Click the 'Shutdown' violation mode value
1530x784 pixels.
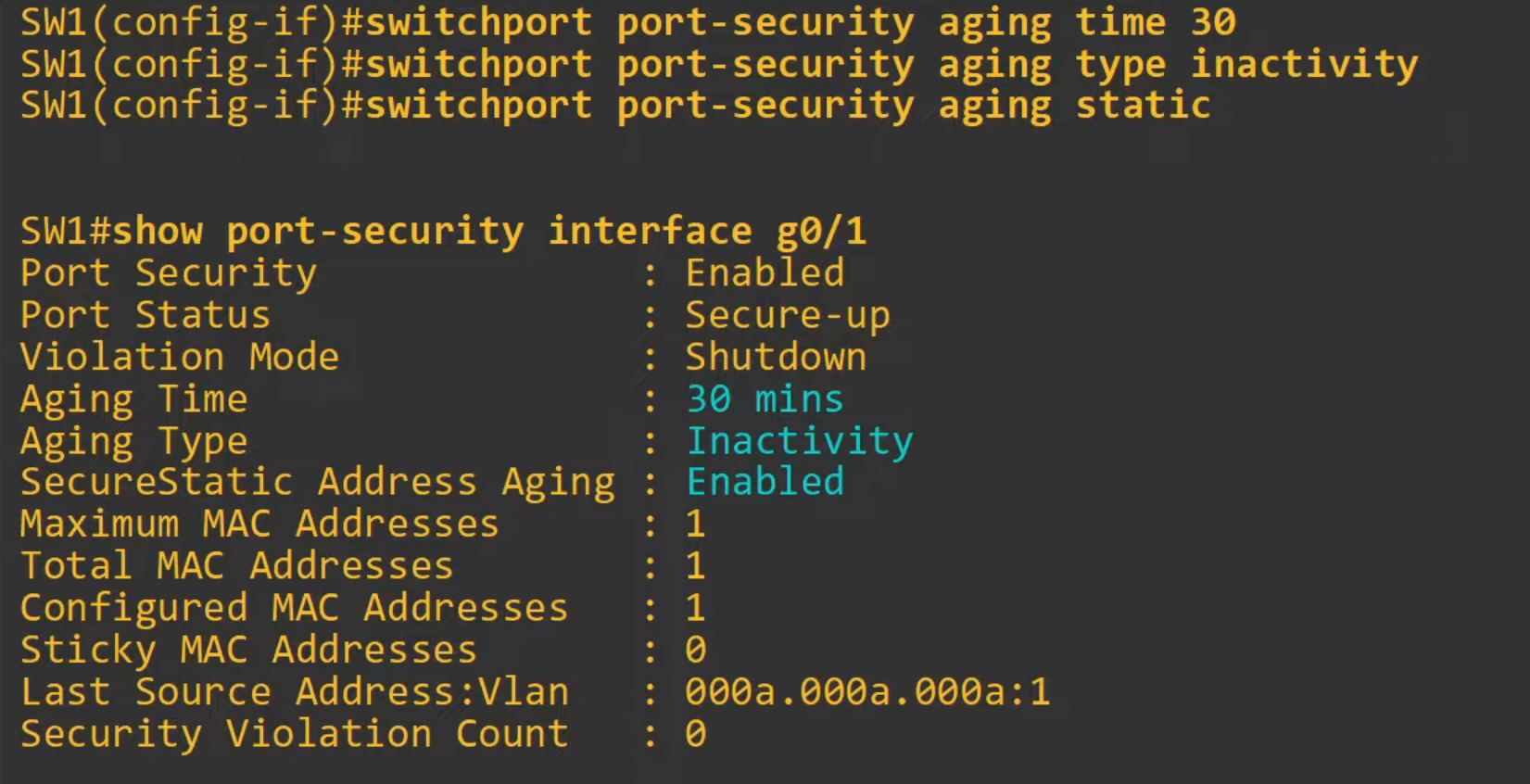click(776, 357)
